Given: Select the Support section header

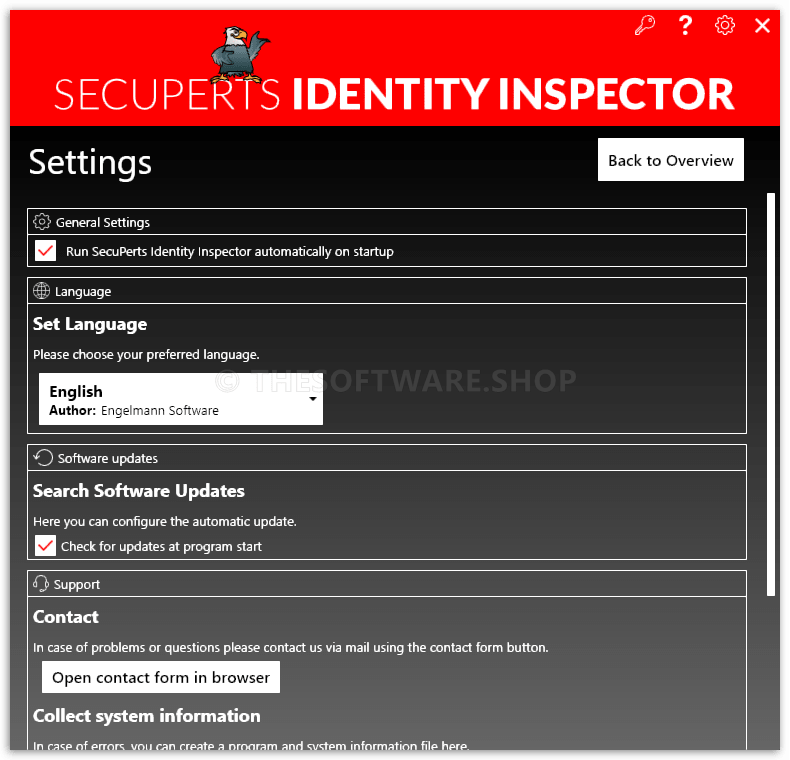Looking at the screenshot, I should pyautogui.click(x=387, y=584).
